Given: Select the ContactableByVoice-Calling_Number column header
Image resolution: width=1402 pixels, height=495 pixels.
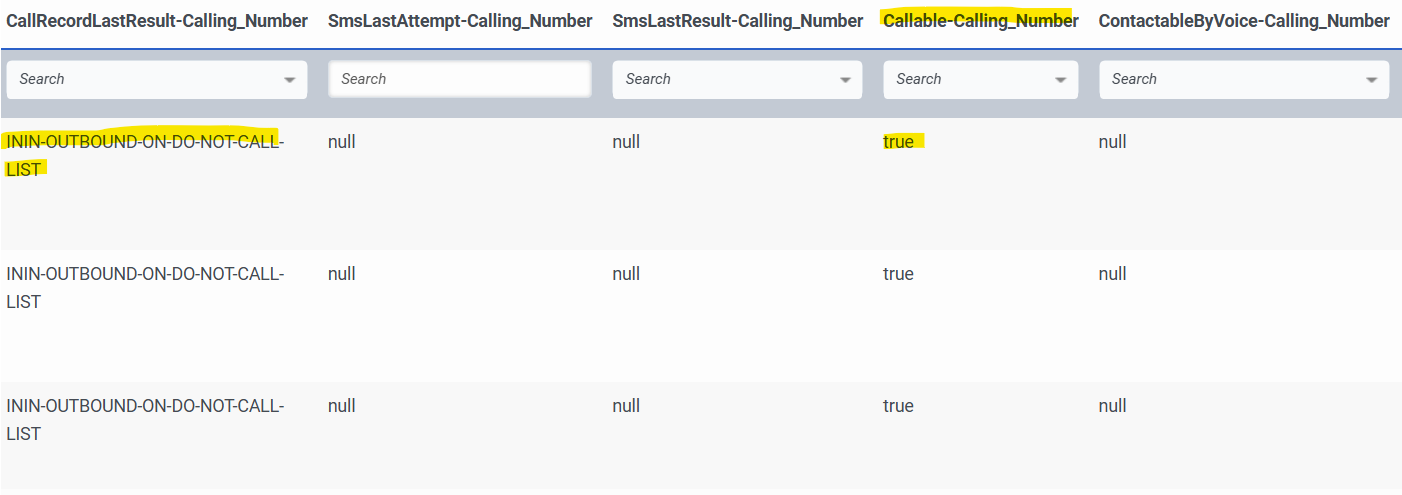Looking at the screenshot, I should tap(1243, 21).
